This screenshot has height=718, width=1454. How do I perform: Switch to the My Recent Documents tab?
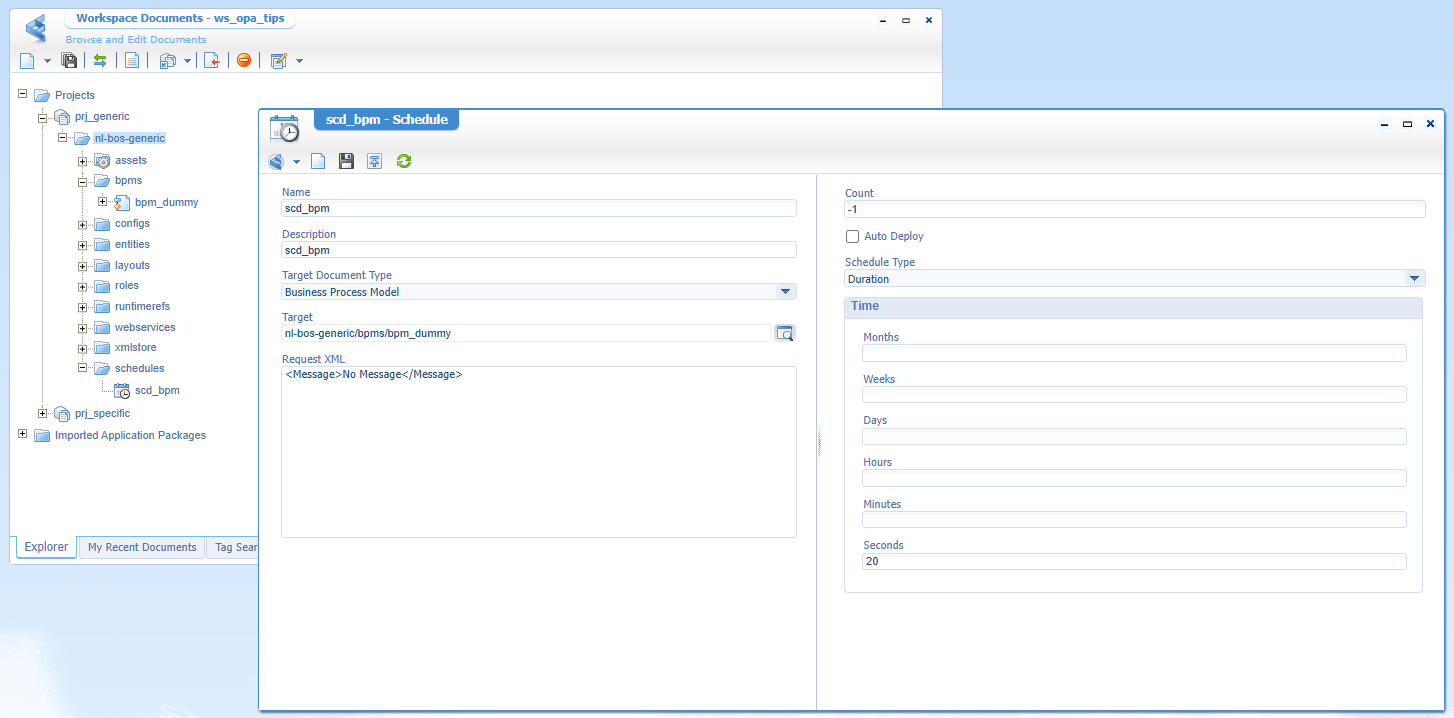pos(142,548)
